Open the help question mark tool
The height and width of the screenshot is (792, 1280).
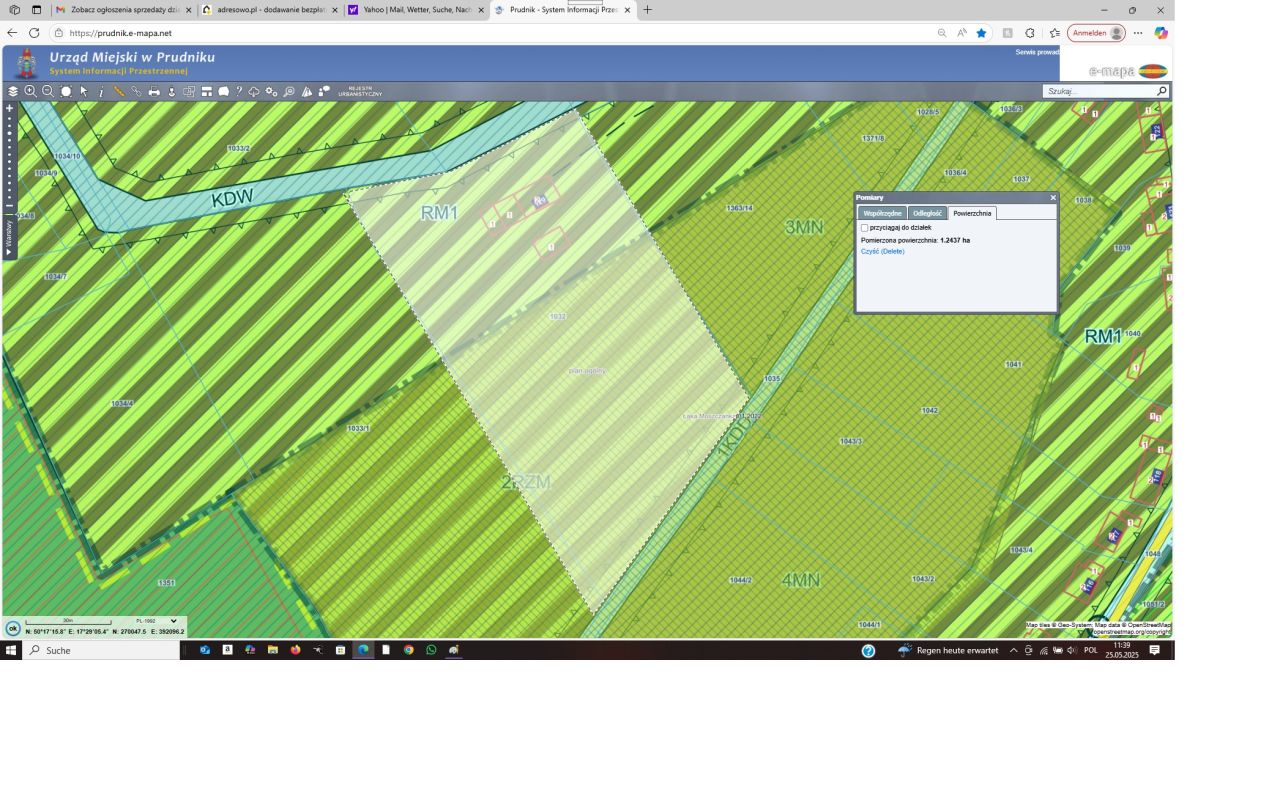[x=239, y=91]
